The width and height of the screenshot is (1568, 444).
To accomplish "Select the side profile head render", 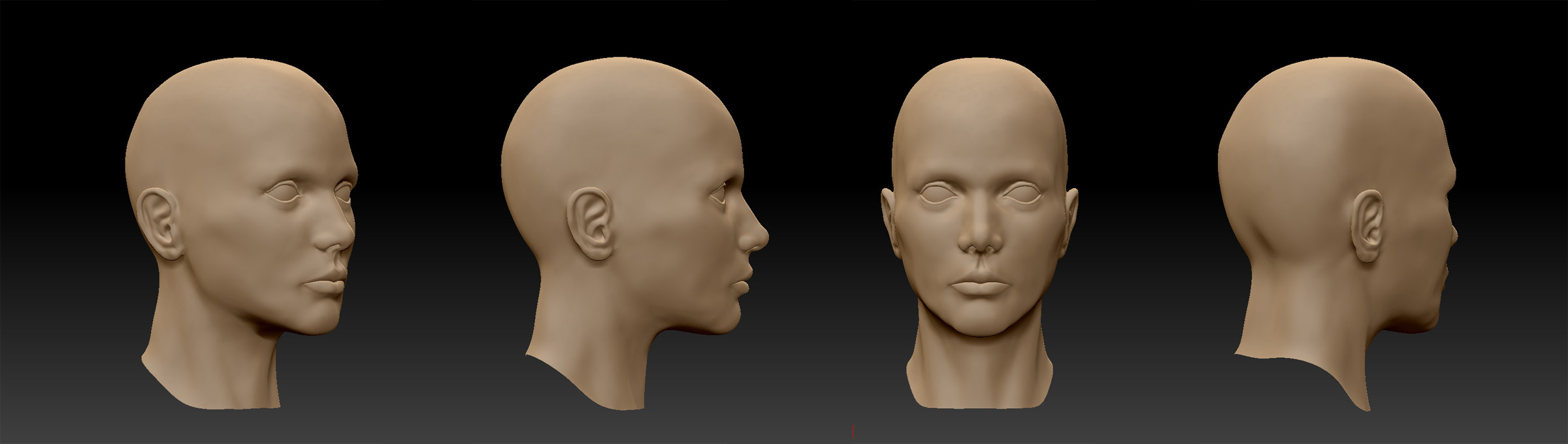I will [634, 234].
